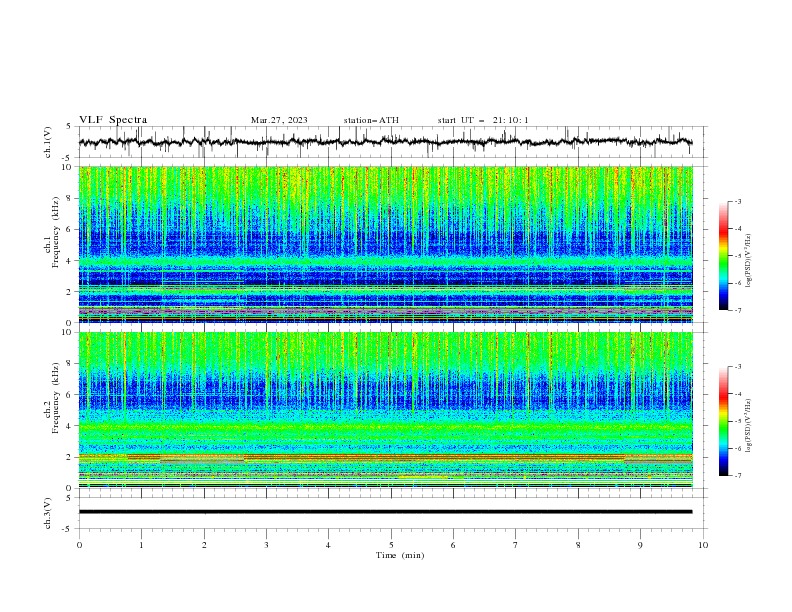Click the "ch.1 Frequency (kHz)" axis label
Viewport: 792px width, 612px height.
pyautogui.click(x=52, y=232)
